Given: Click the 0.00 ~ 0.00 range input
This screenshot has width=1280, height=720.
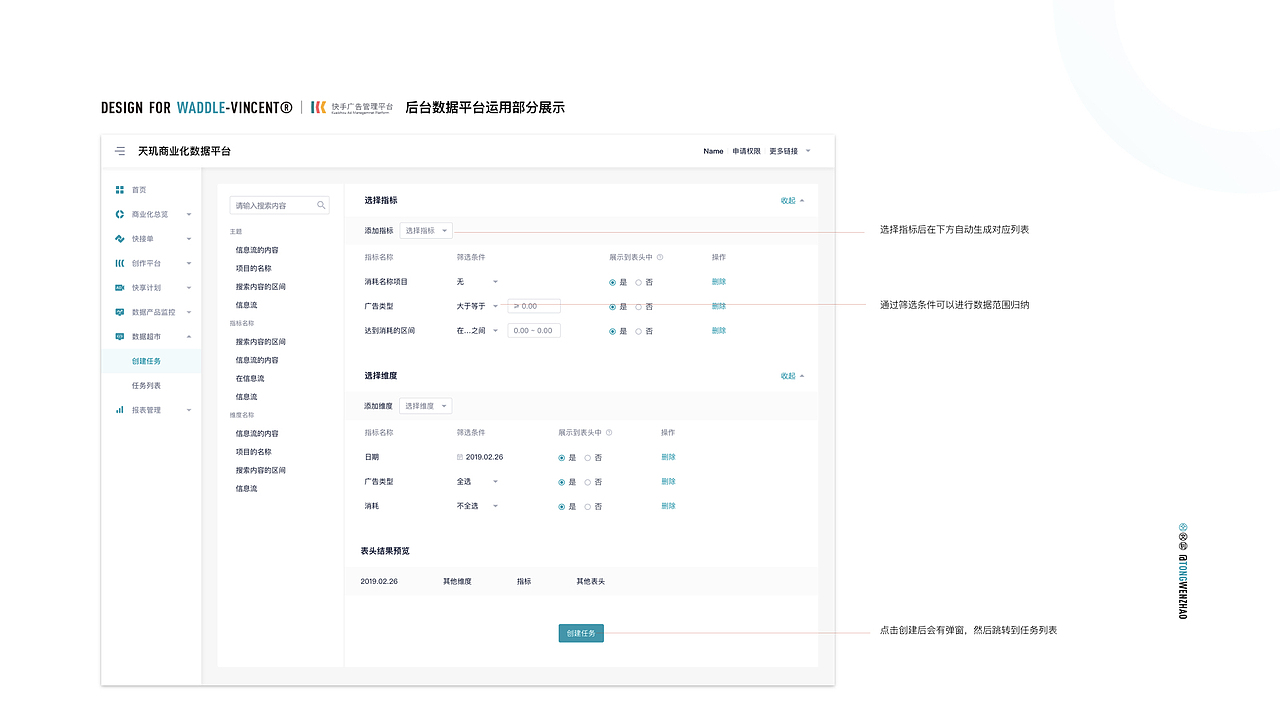Looking at the screenshot, I should coord(534,330).
